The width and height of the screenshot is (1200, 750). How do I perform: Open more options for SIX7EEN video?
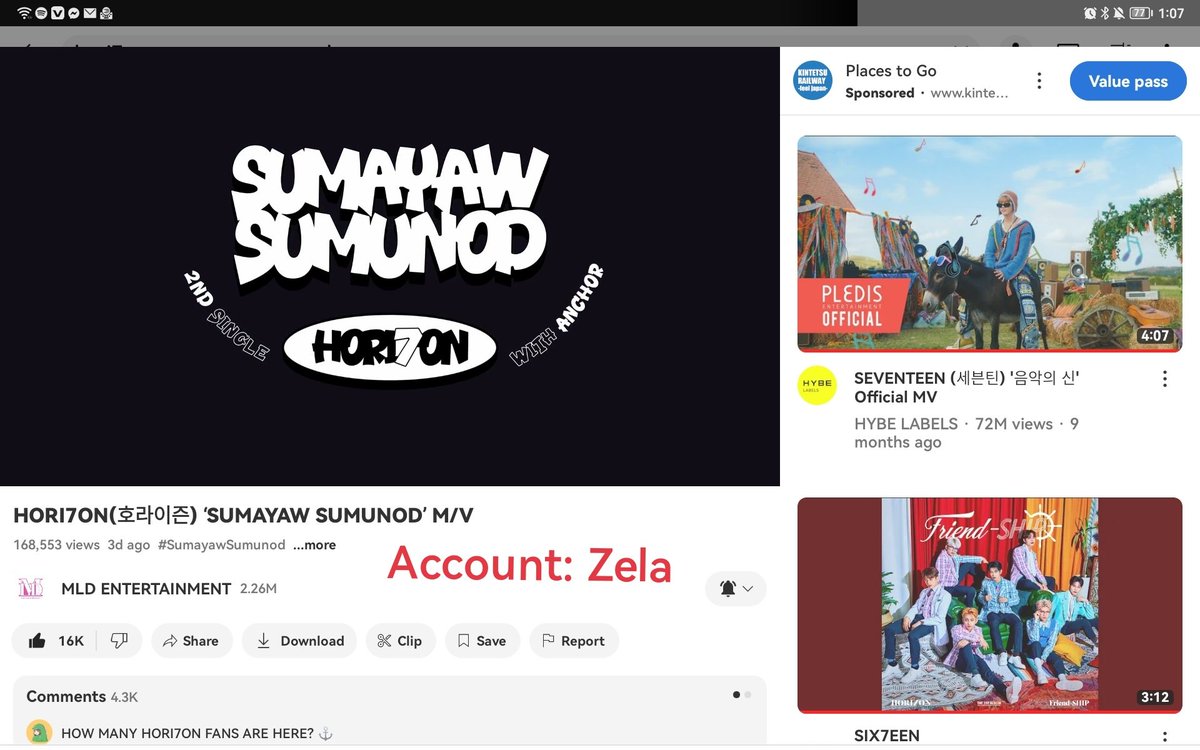[x=1165, y=737]
